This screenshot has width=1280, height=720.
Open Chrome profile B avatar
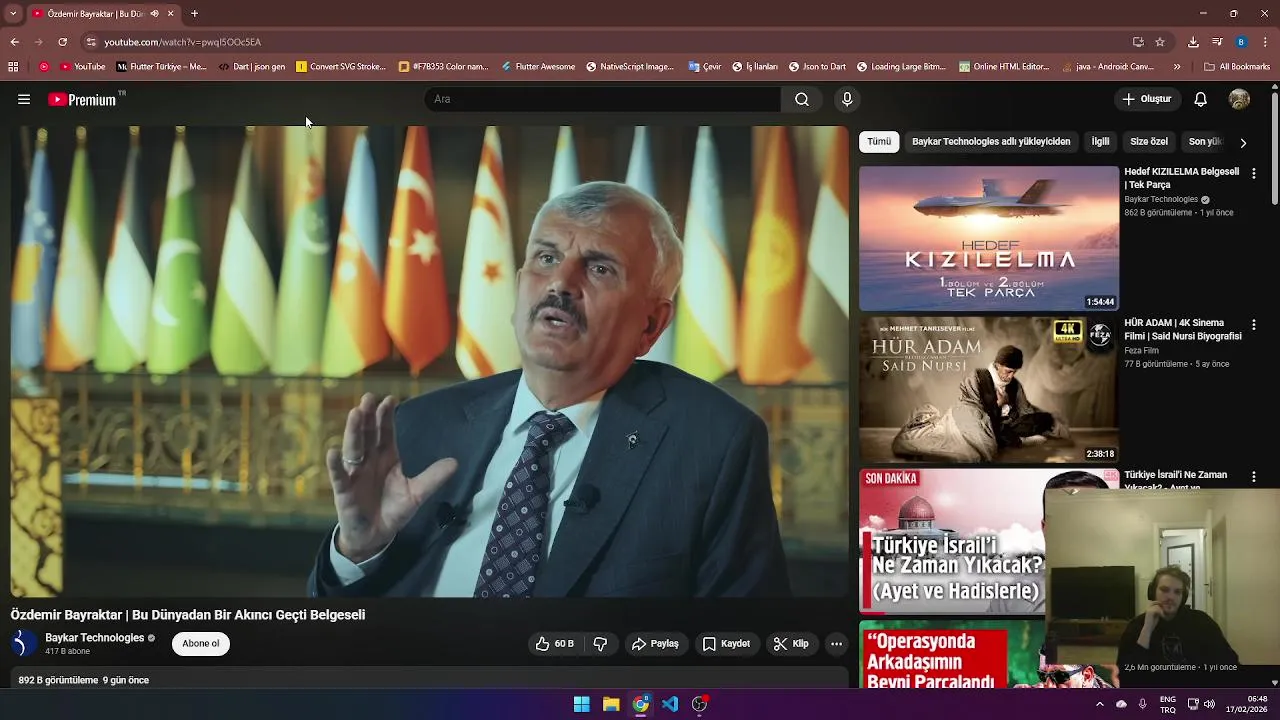pos(1241,42)
